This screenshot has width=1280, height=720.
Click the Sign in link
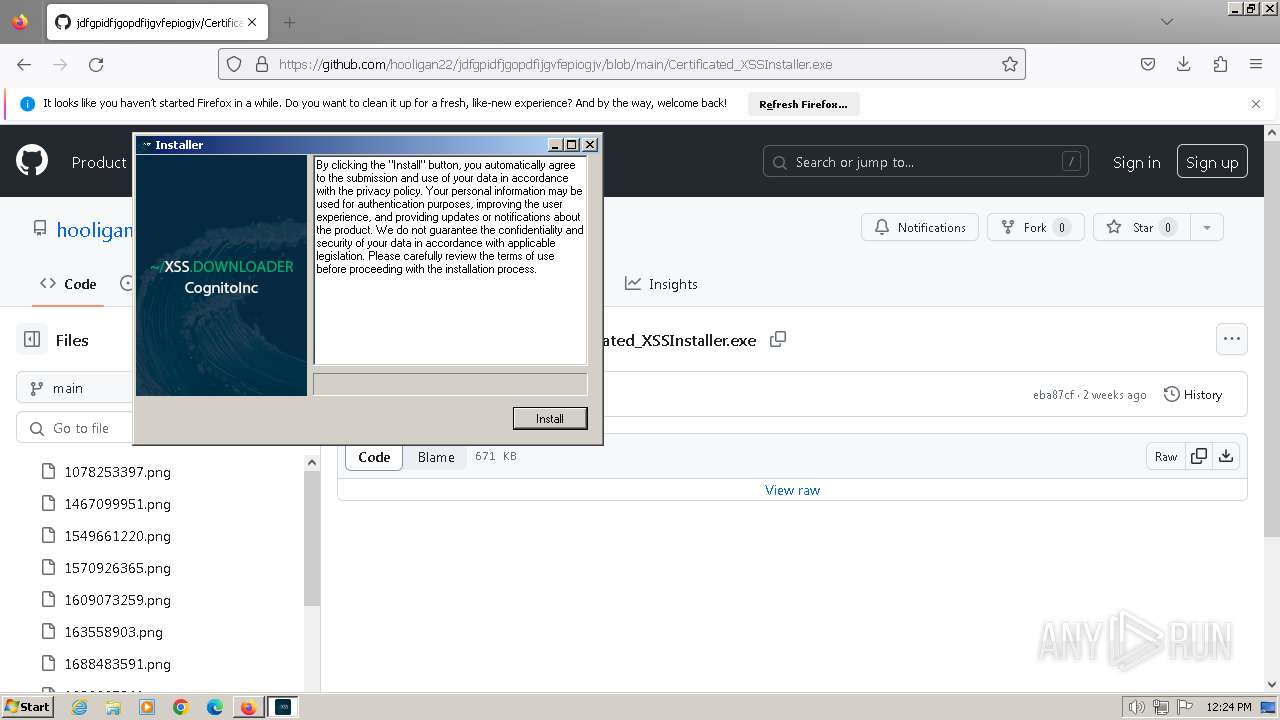pyautogui.click(x=1137, y=162)
